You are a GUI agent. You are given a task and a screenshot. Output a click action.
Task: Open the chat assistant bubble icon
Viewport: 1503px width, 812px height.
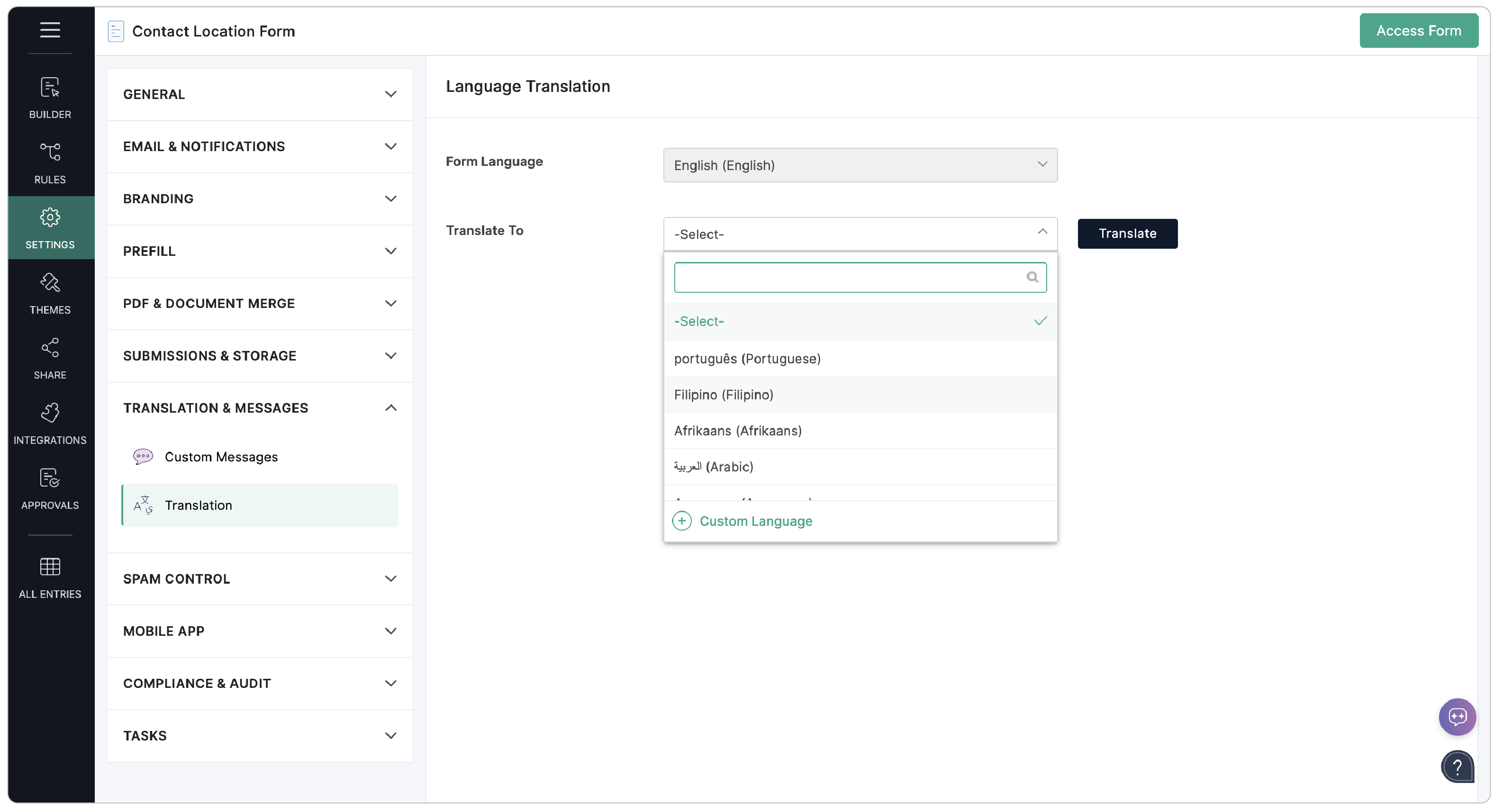1457,716
